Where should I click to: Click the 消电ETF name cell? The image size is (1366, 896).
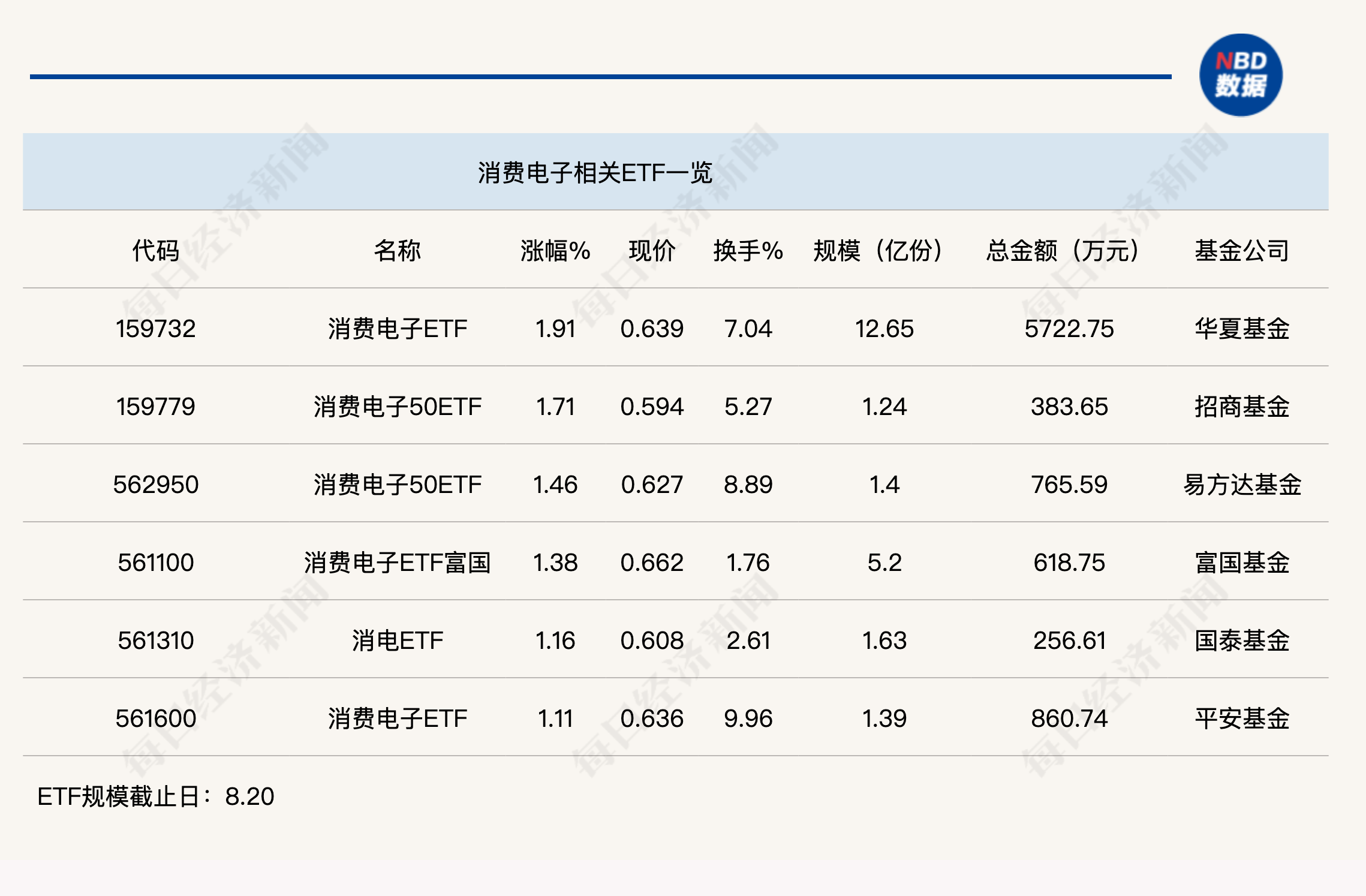coord(398,641)
